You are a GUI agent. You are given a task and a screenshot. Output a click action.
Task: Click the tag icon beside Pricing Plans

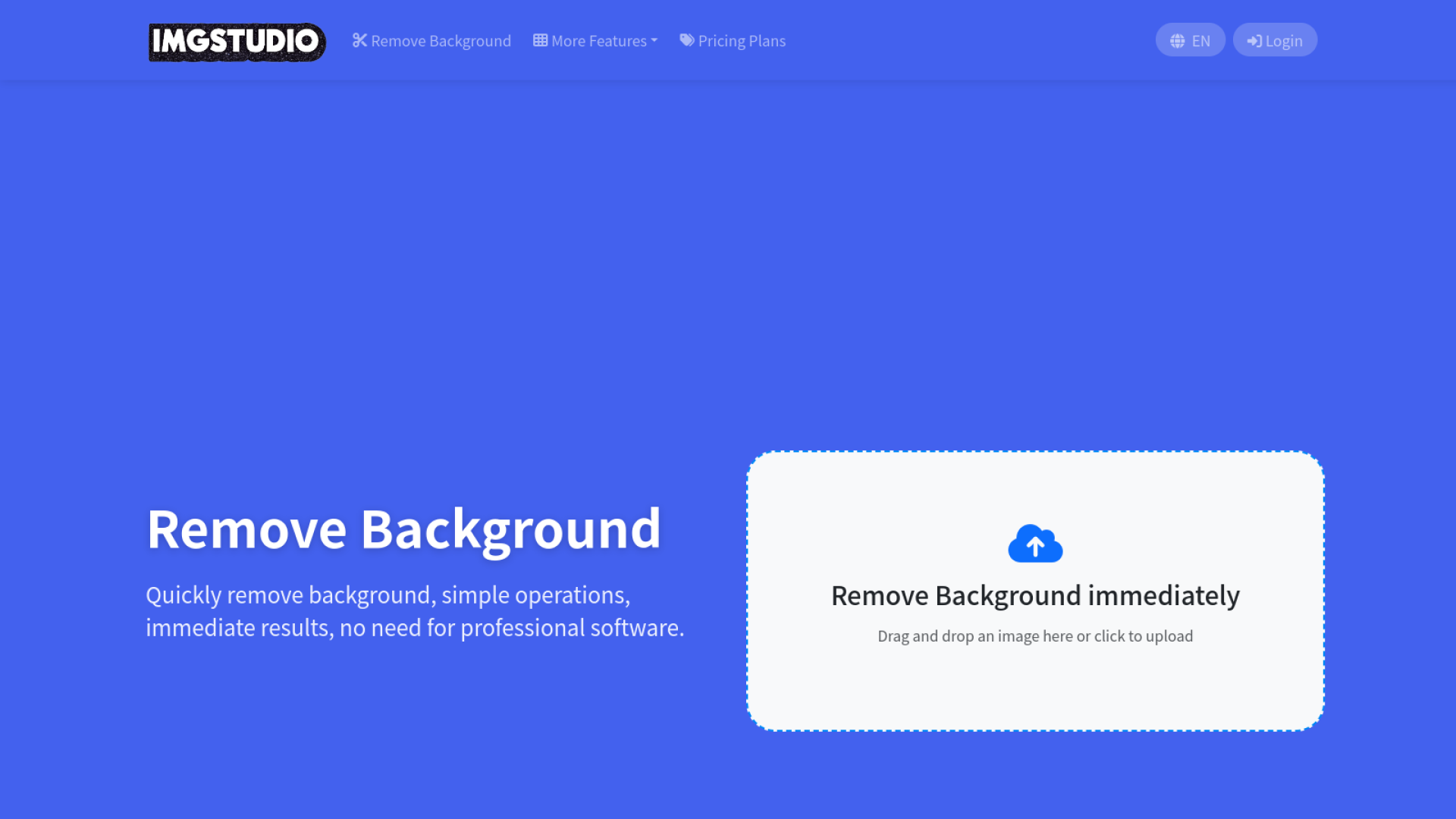click(687, 40)
